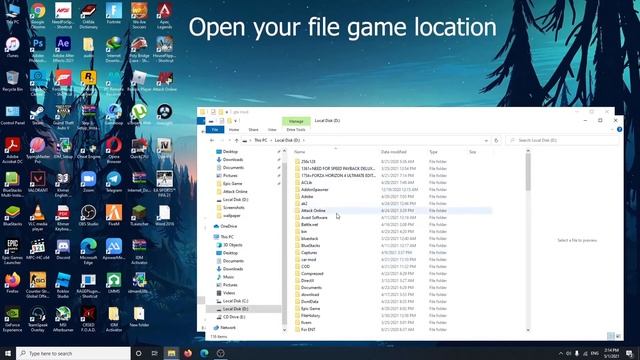The width and height of the screenshot is (640, 360).
Task: Open Telegram desktop shortcut
Action: (114, 182)
